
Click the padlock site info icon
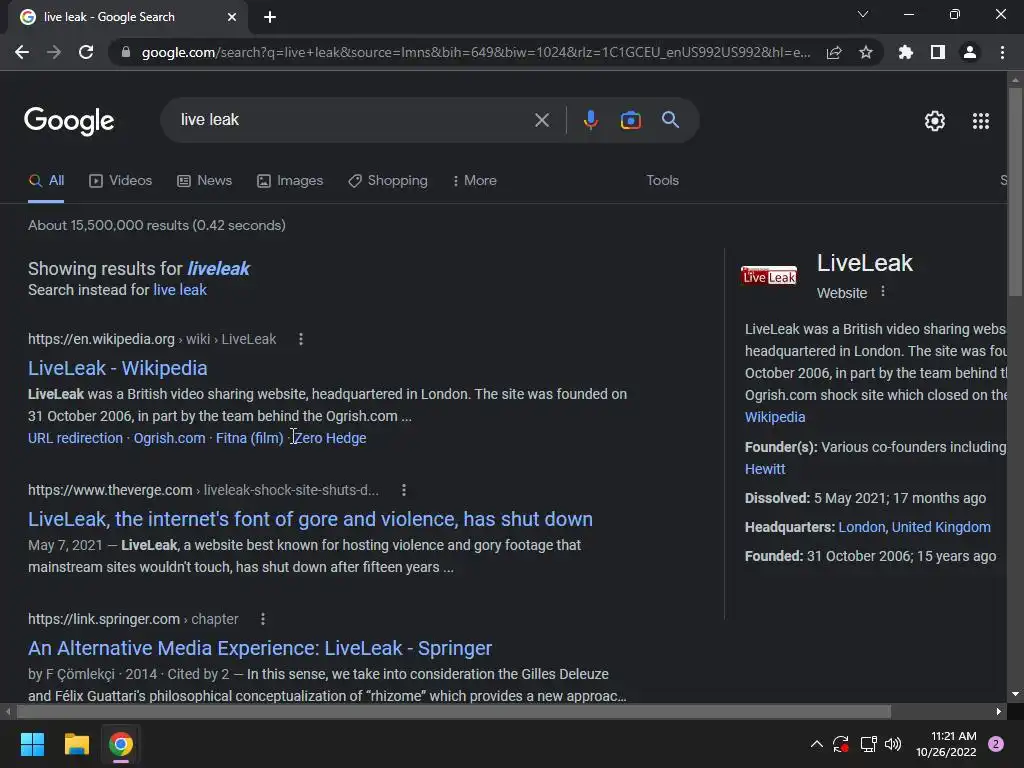click(x=126, y=52)
